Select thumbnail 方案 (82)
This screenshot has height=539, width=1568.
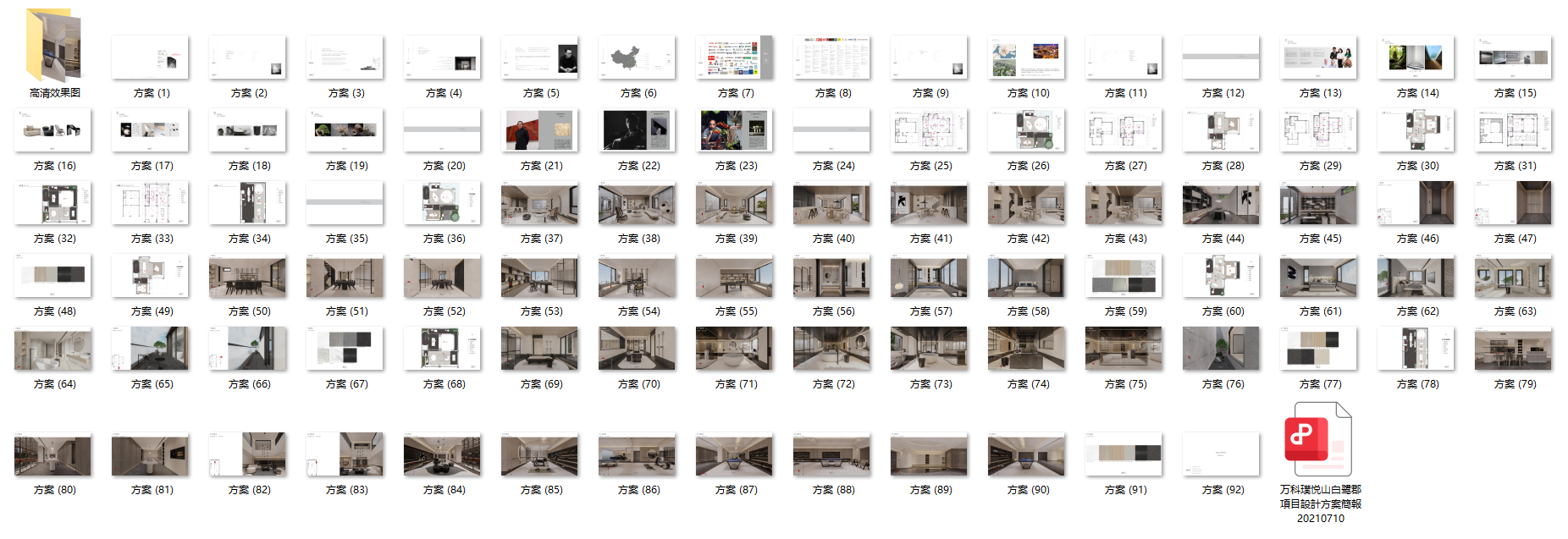point(247,454)
